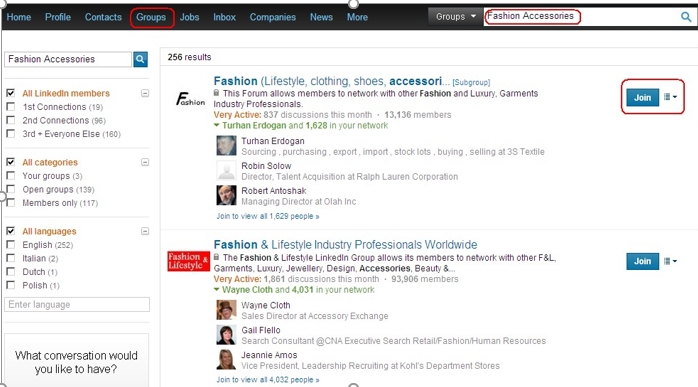Open Turhan Erdogan's name link
698x387 pixels.
273,141
